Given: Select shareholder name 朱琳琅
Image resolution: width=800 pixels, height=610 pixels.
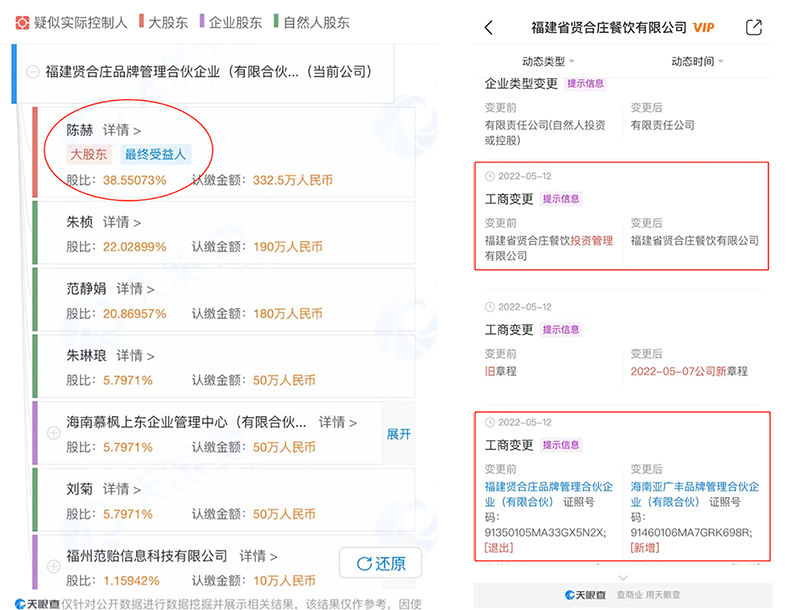Looking at the screenshot, I should click(x=86, y=356).
